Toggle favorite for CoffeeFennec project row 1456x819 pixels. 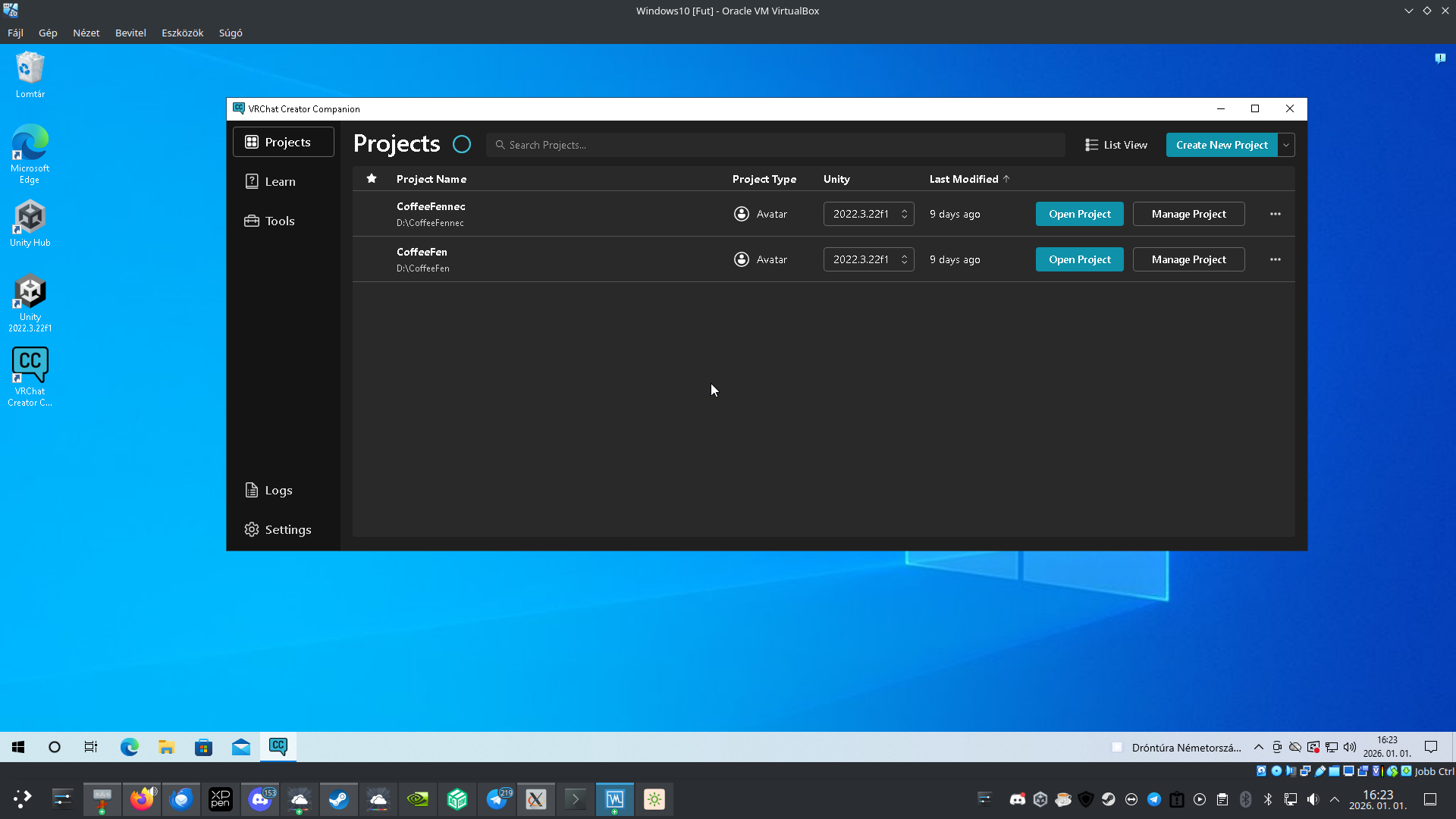[372, 214]
